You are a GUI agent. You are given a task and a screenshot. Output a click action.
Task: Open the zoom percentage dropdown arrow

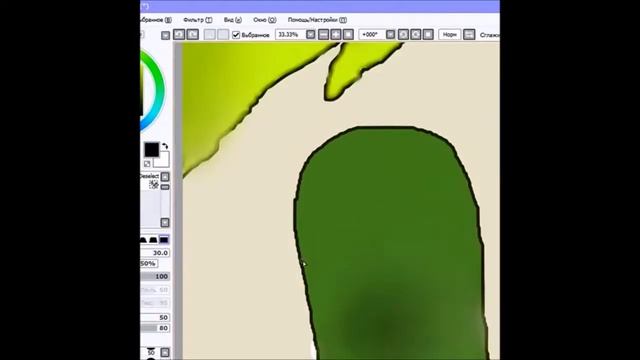(x=310, y=35)
